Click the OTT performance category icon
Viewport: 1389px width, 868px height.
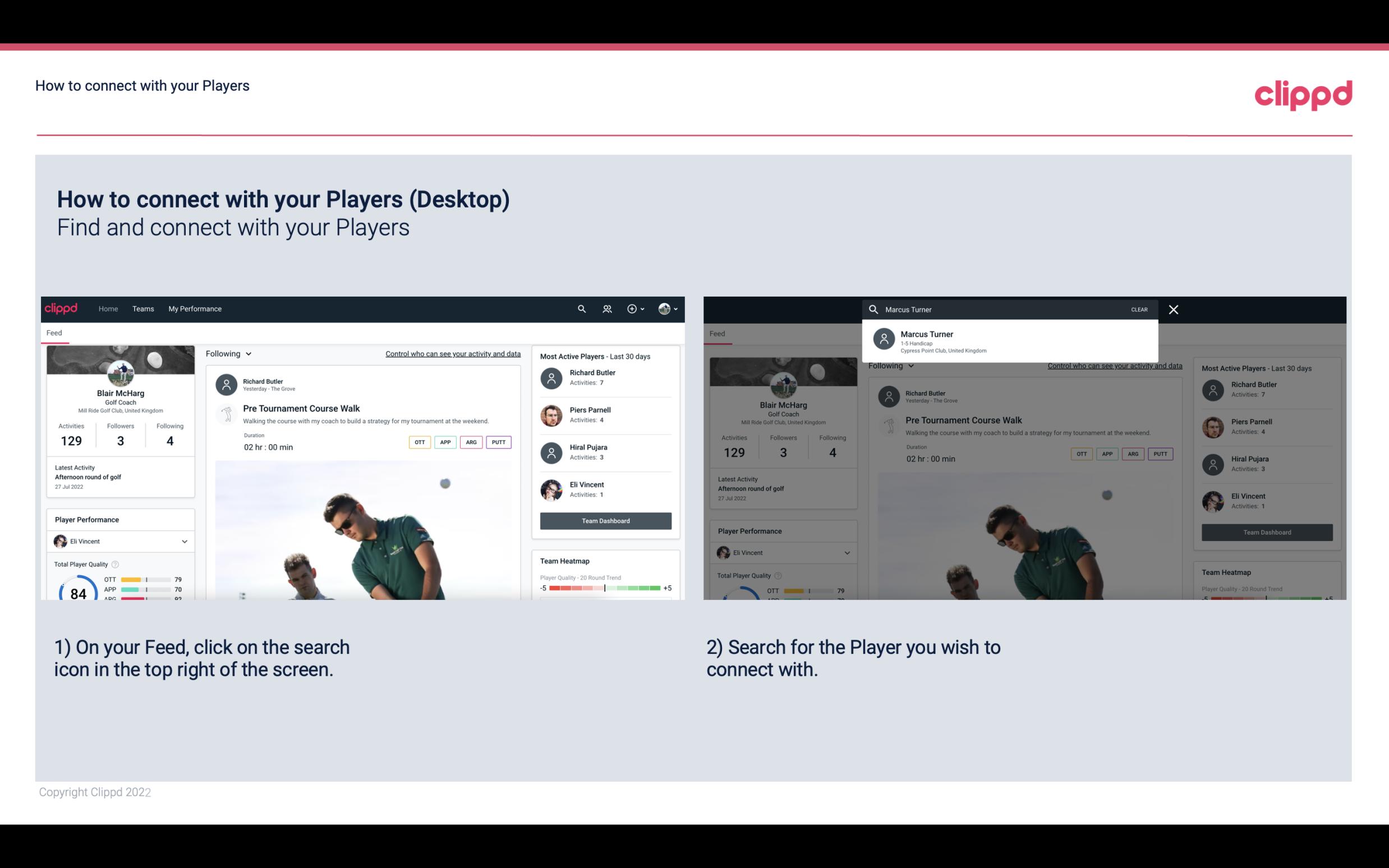click(418, 441)
